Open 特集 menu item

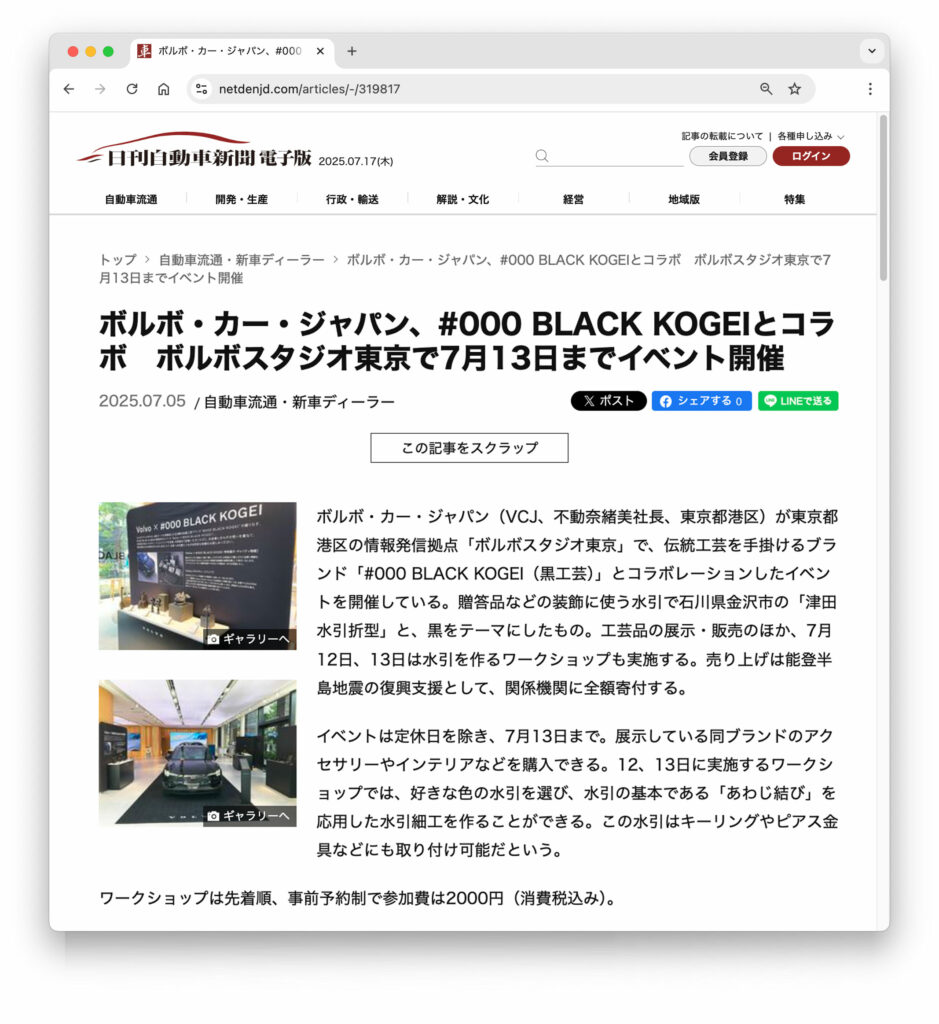point(794,199)
